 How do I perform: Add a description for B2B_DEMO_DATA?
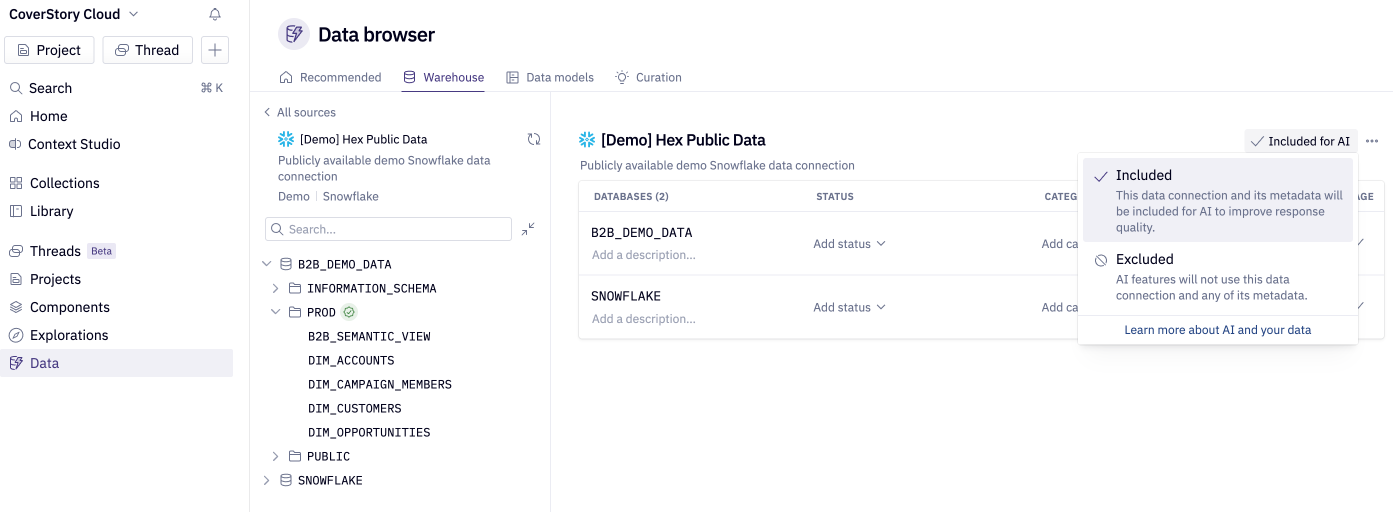pos(643,255)
